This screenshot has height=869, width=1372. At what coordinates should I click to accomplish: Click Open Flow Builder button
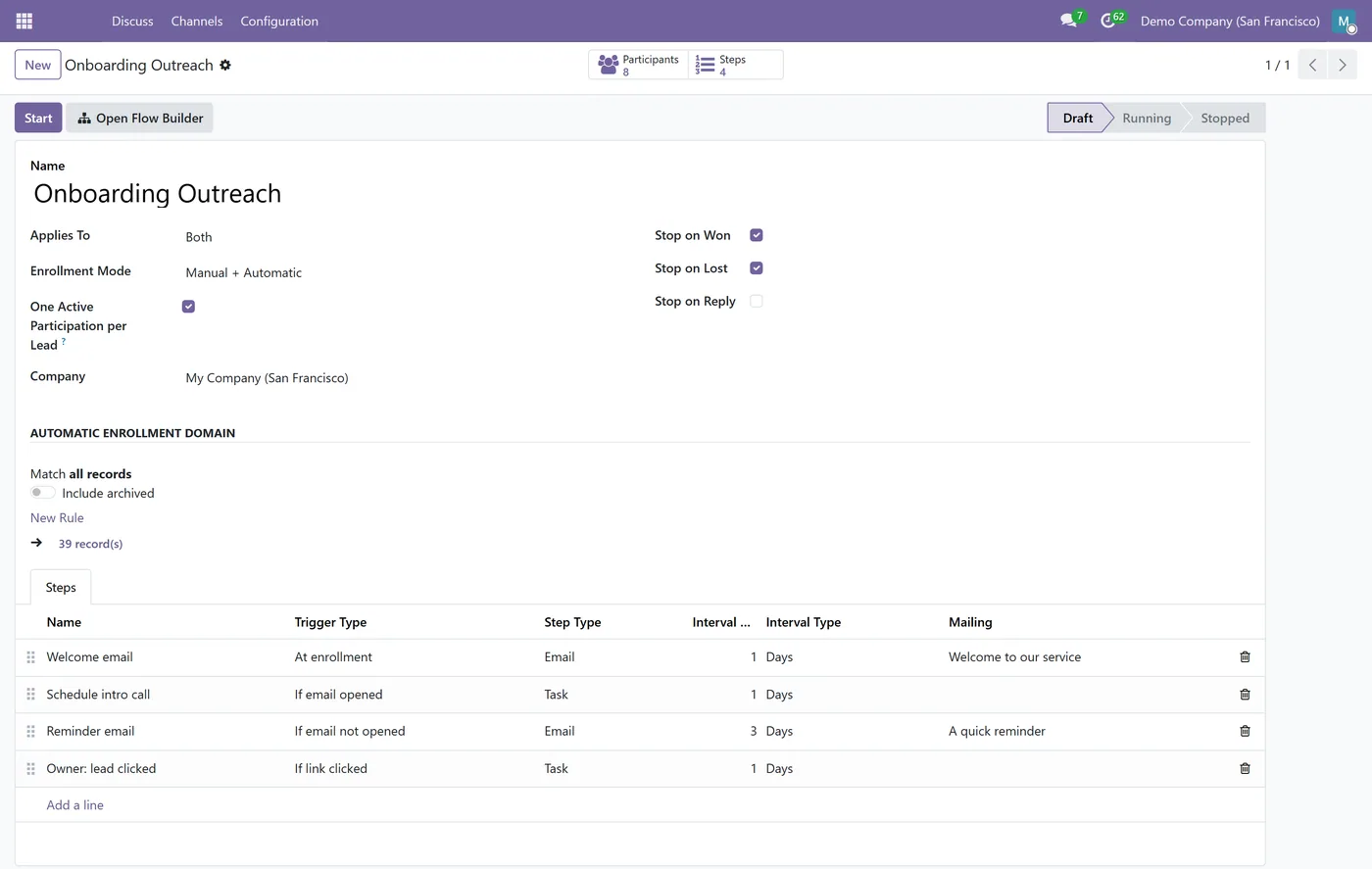(x=140, y=118)
